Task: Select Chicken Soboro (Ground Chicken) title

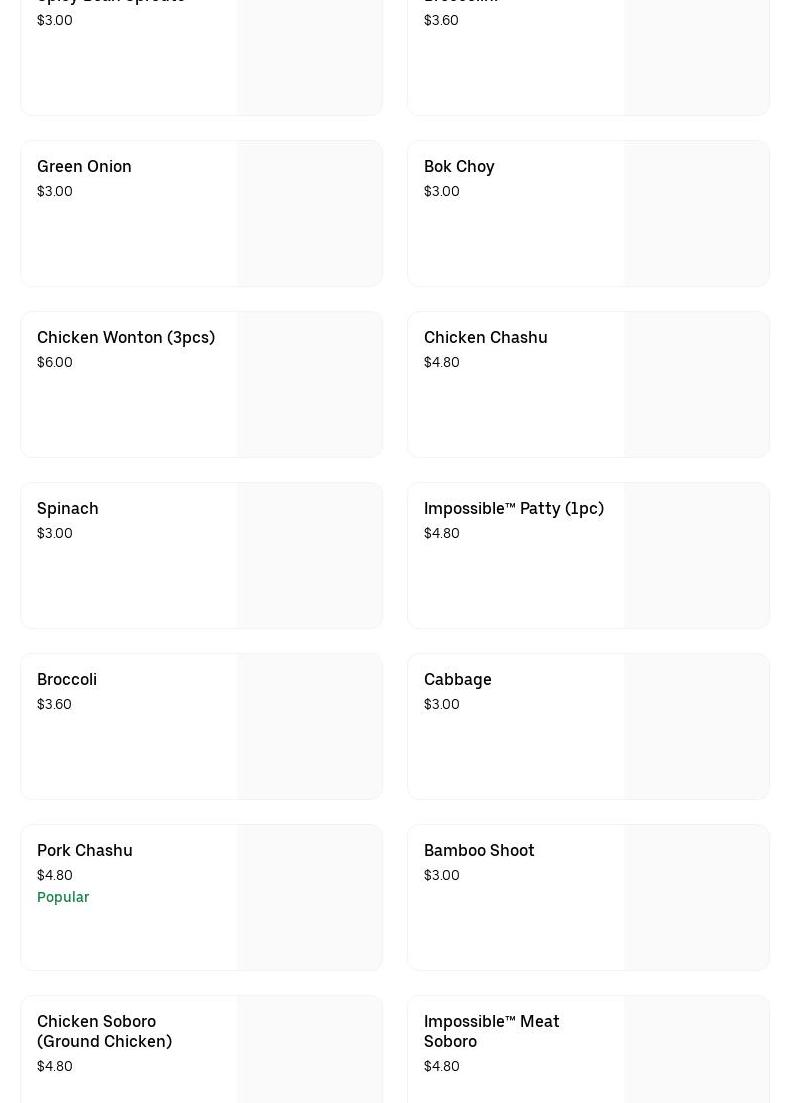Action: point(104,1031)
